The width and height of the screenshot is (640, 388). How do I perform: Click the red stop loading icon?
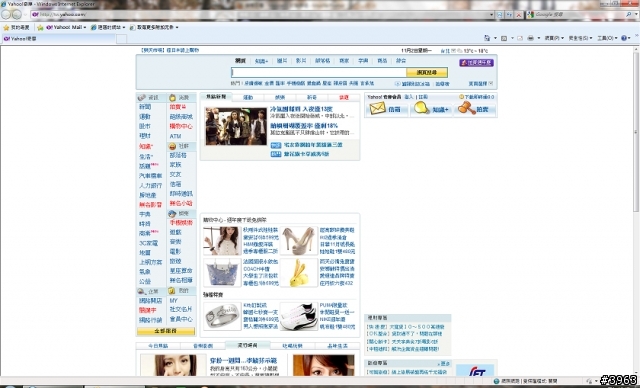coord(519,15)
